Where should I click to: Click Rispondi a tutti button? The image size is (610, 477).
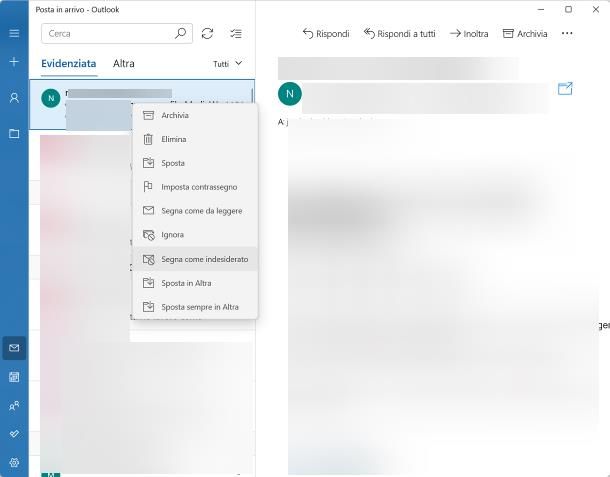pyautogui.click(x=400, y=34)
